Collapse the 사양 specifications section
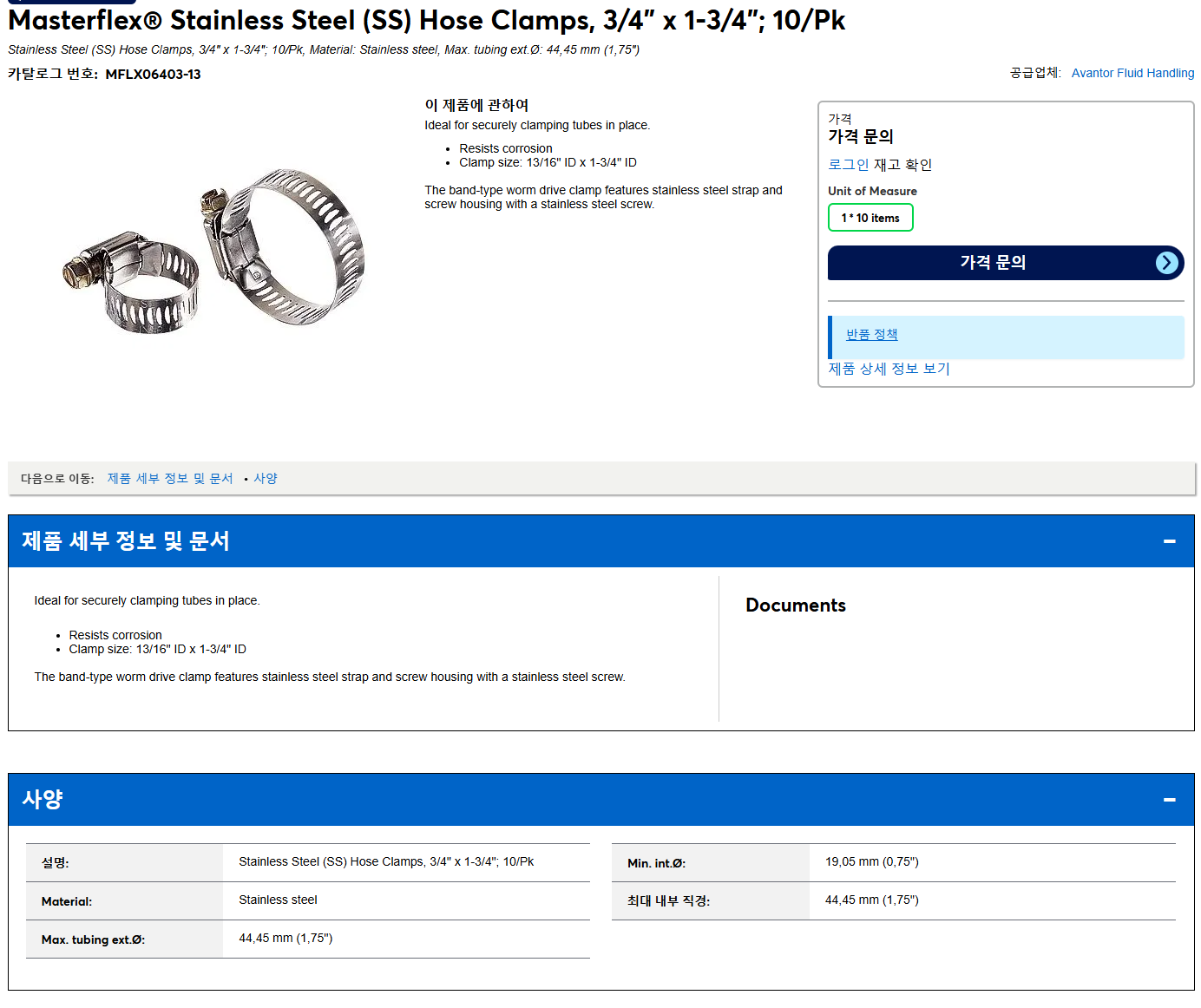Image resolution: width=1201 pixels, height=1008 pixels. pos(1169,800)
